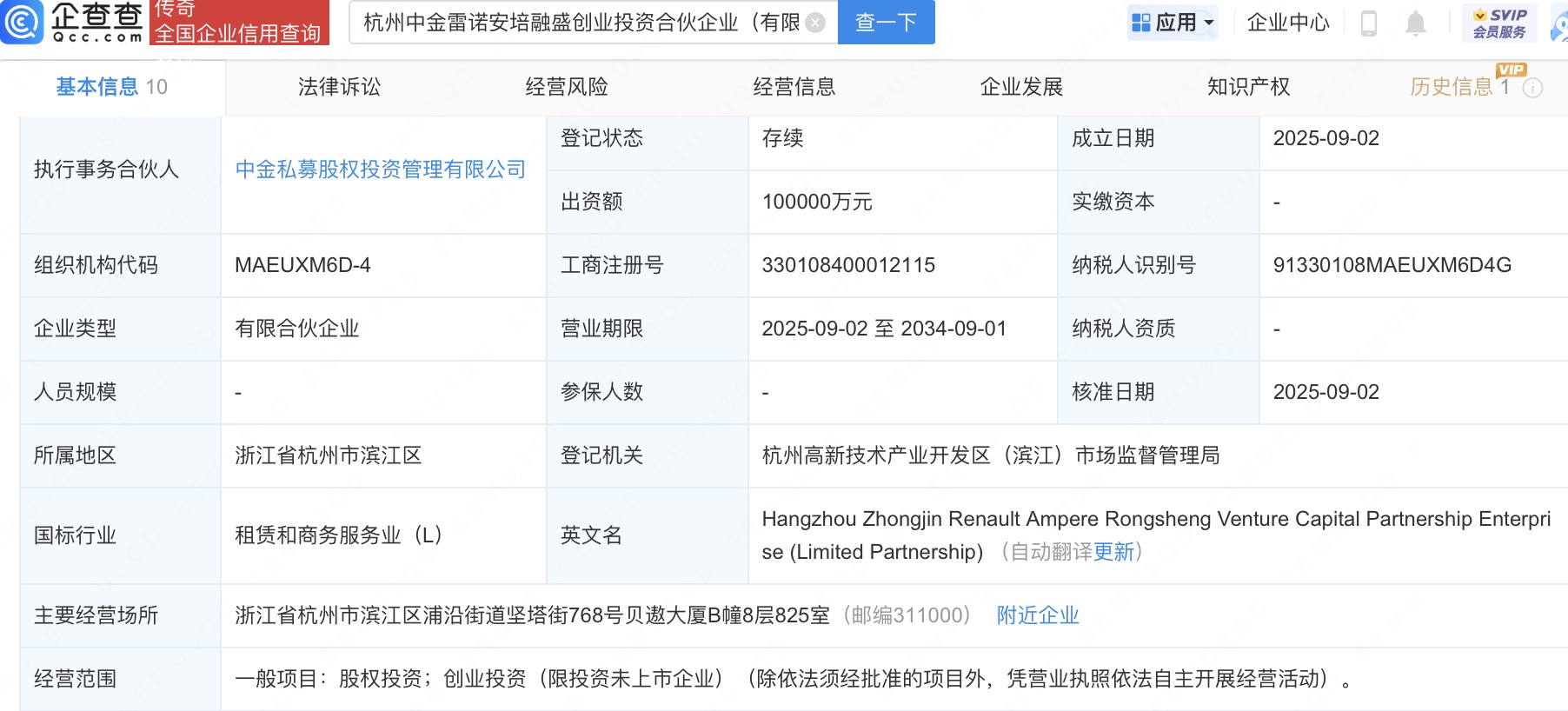Image resolution: width=1568 pixels, height=711 pixels.
Task: Clear the search box with the X icon
Action: click(x=815, y=23)
